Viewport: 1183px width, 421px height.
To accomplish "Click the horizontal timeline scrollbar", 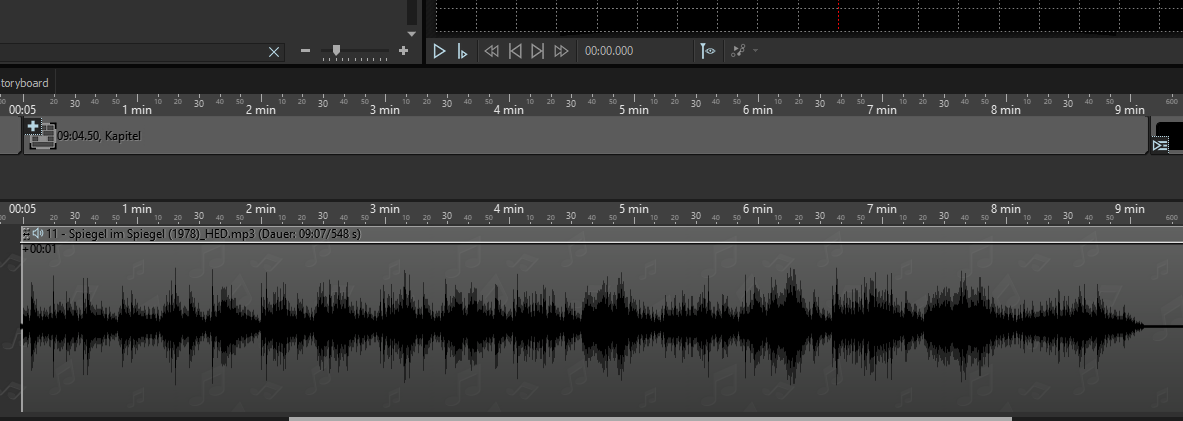I will (650, 418).
